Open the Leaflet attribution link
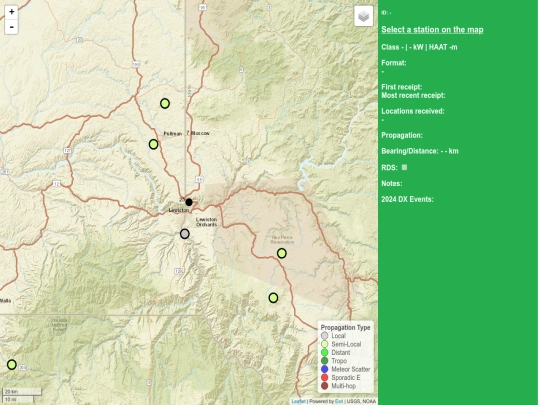The image size is (540, 405). point(298,402)
